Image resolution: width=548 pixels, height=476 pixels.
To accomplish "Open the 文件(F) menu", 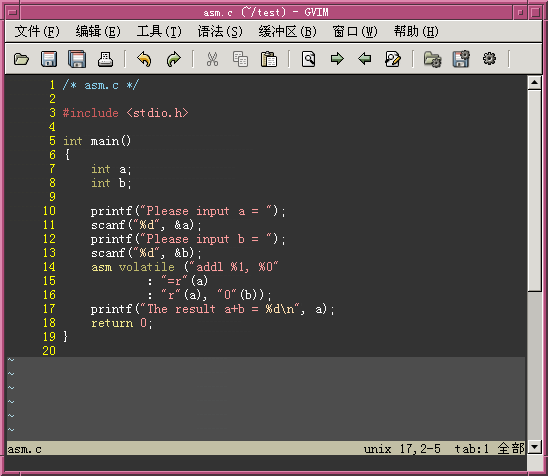I will point(37,31).
